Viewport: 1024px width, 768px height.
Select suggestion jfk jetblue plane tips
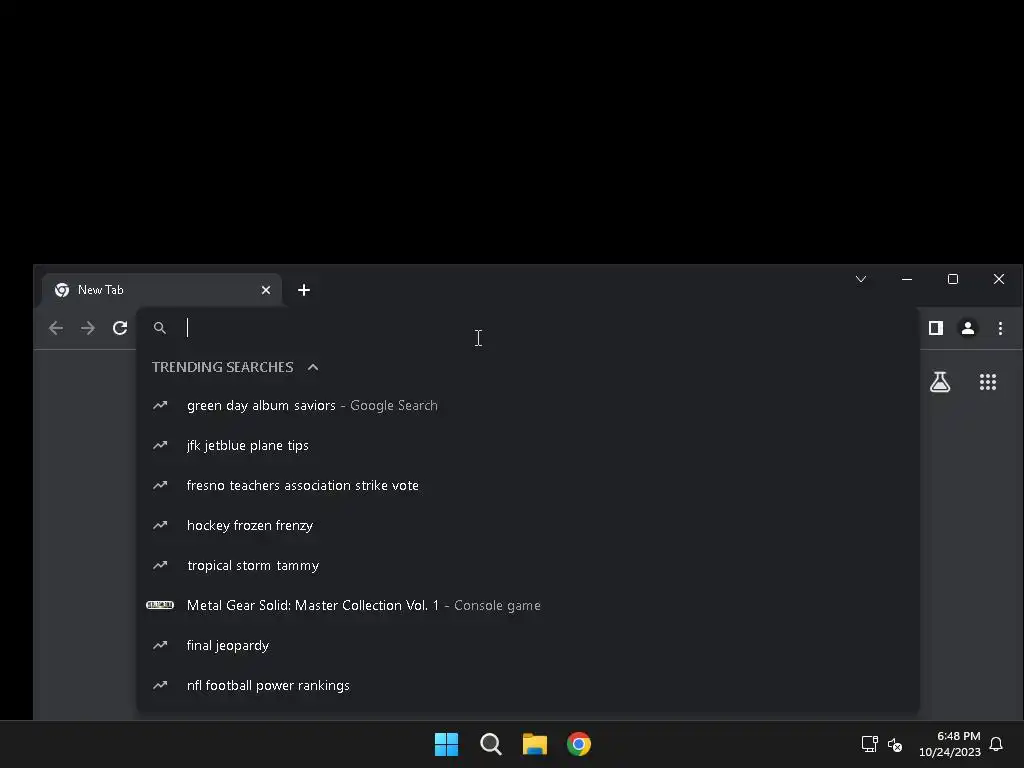coord(528,445)
